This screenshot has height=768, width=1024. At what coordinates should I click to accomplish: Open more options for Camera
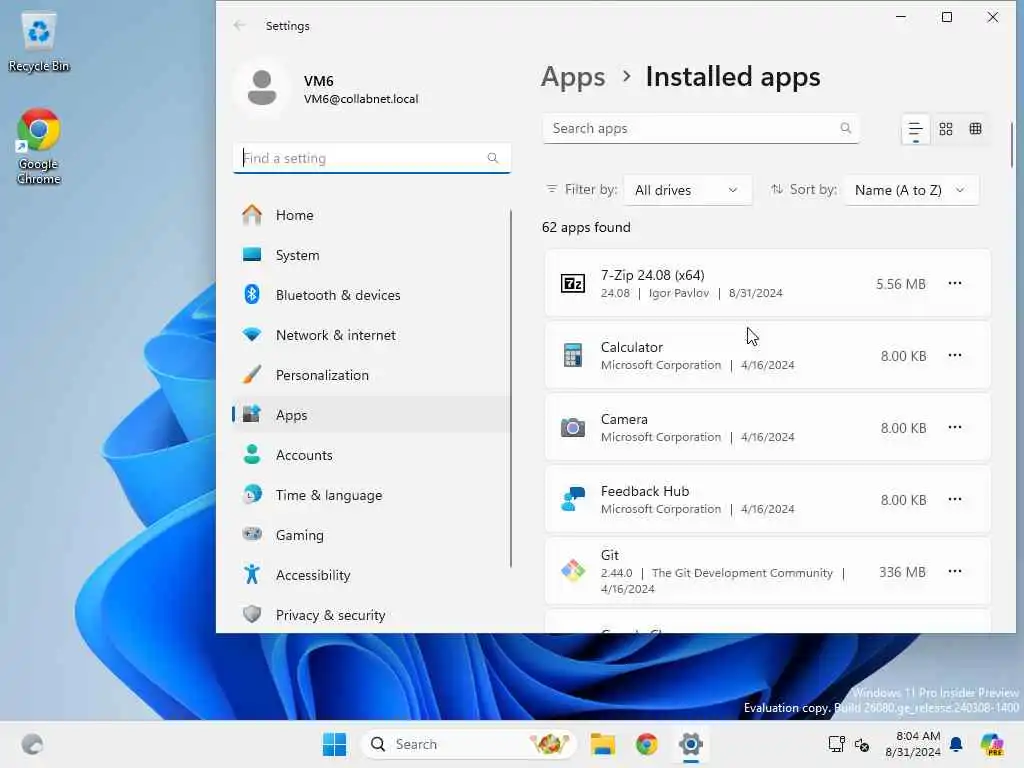tap(955, 427)
